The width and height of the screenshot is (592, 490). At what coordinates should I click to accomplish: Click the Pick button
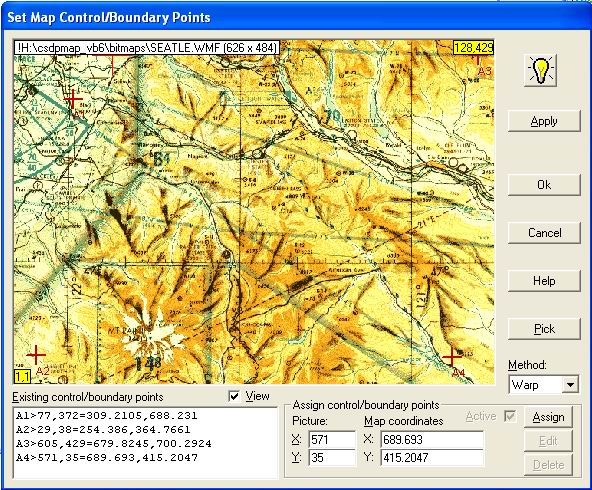click(x=544, y=329)
